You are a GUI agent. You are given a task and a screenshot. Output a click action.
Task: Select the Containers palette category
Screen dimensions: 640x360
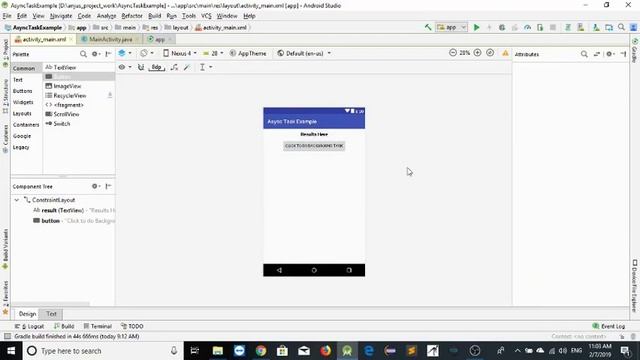pos(26,124)
